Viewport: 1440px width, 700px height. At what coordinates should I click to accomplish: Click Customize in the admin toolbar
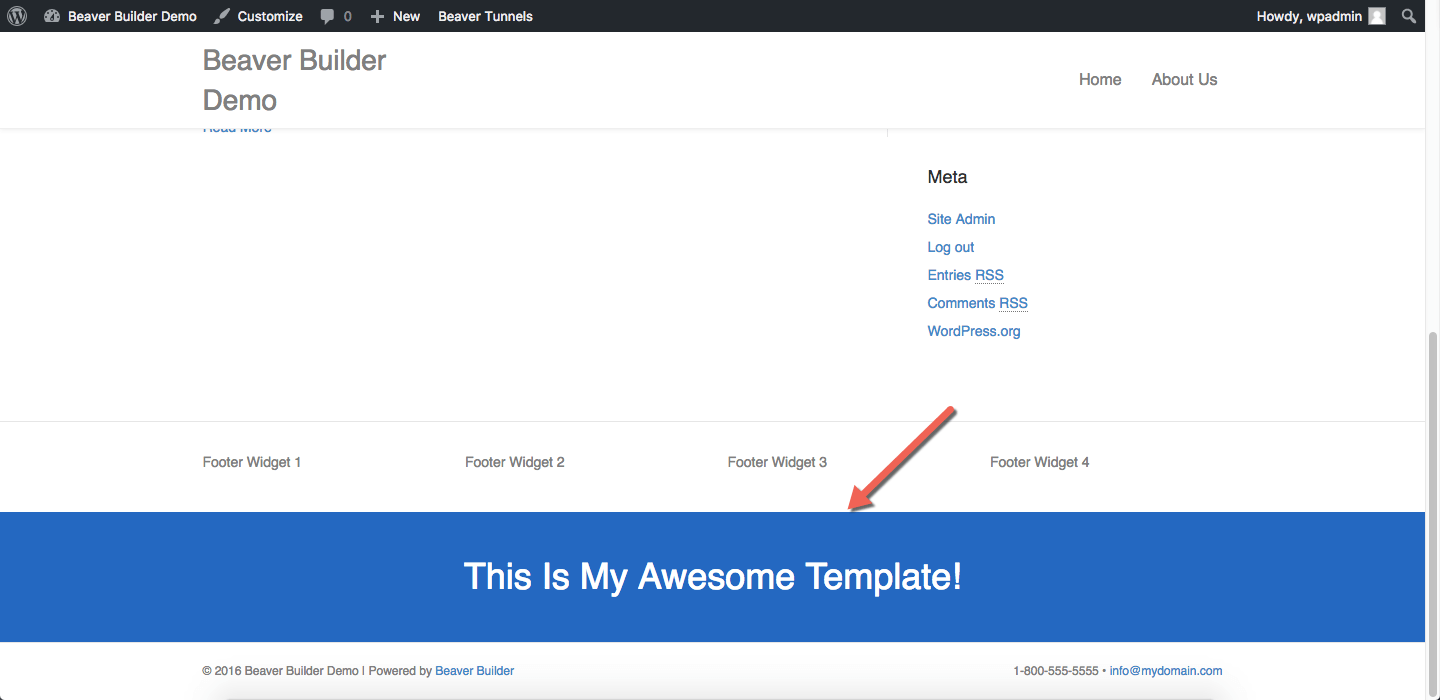pyautogui.click(x=269, y=15)
